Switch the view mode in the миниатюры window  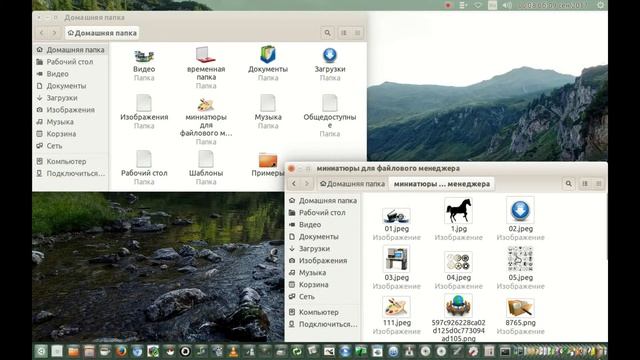click(x=585, y=184)
